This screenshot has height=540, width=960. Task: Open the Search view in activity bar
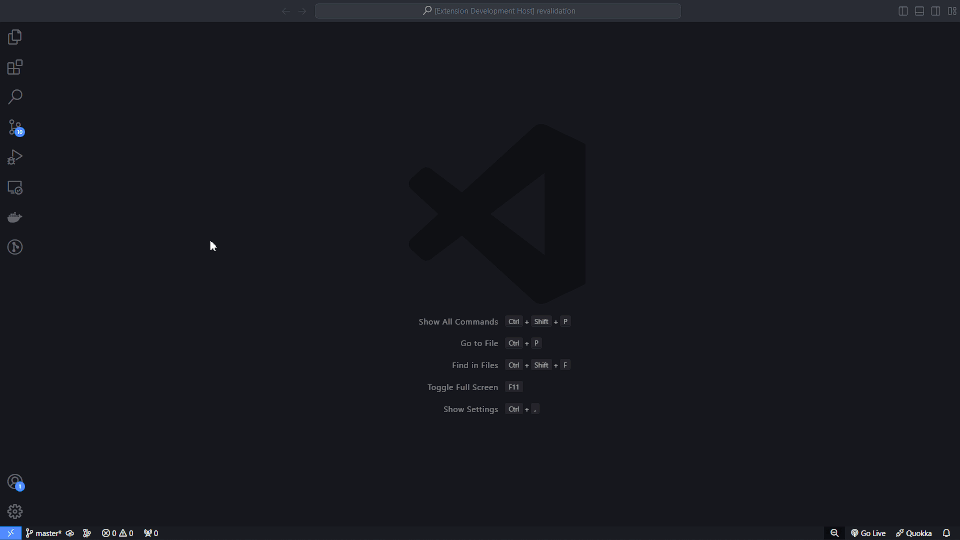(x=15, y=97)
